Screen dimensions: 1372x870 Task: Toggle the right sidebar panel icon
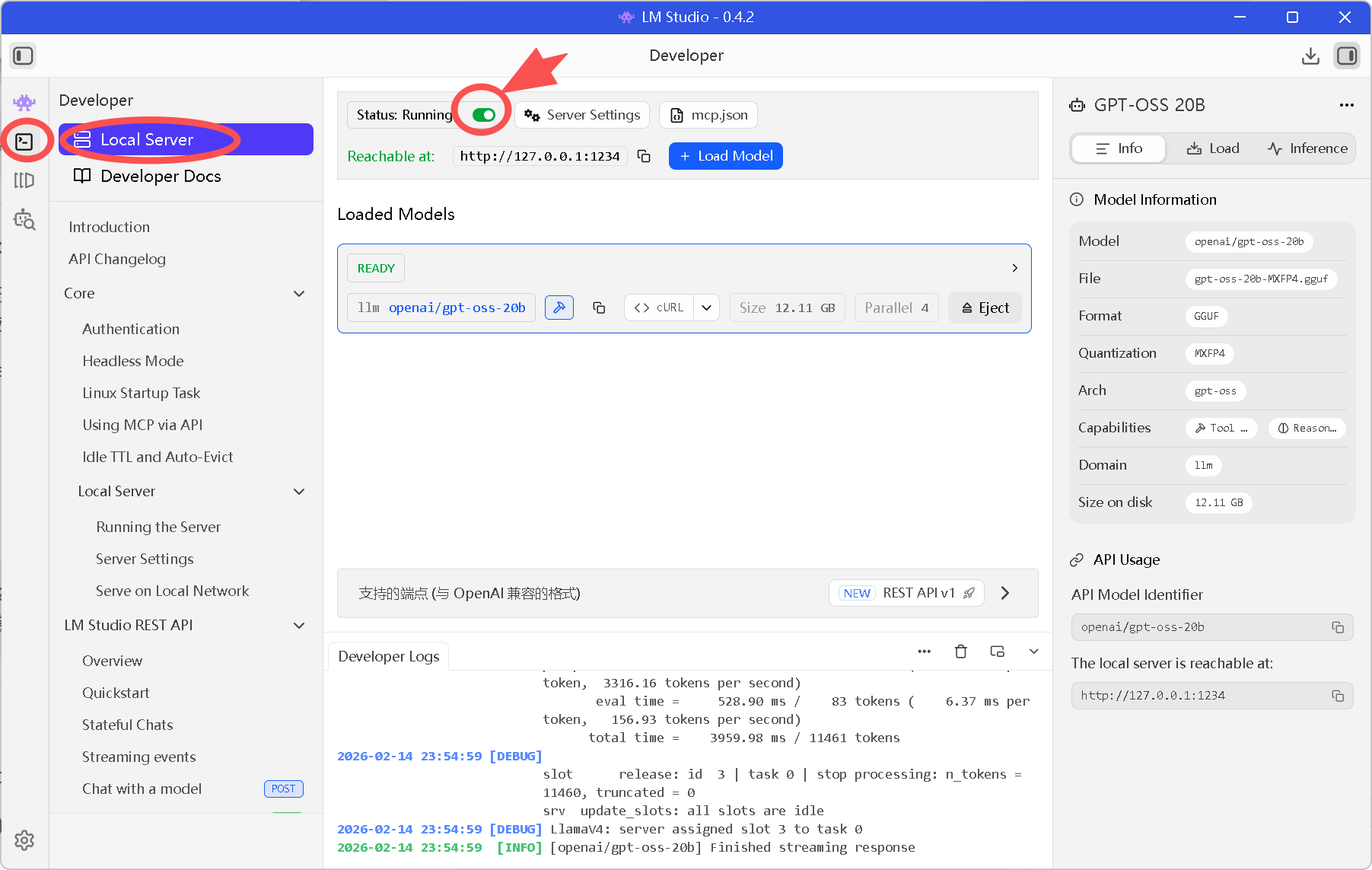[1347, 56]
